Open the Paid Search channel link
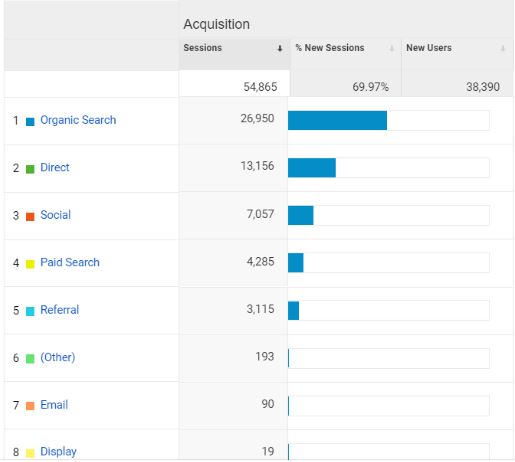515x462 pixels. [x=70, y=262]
